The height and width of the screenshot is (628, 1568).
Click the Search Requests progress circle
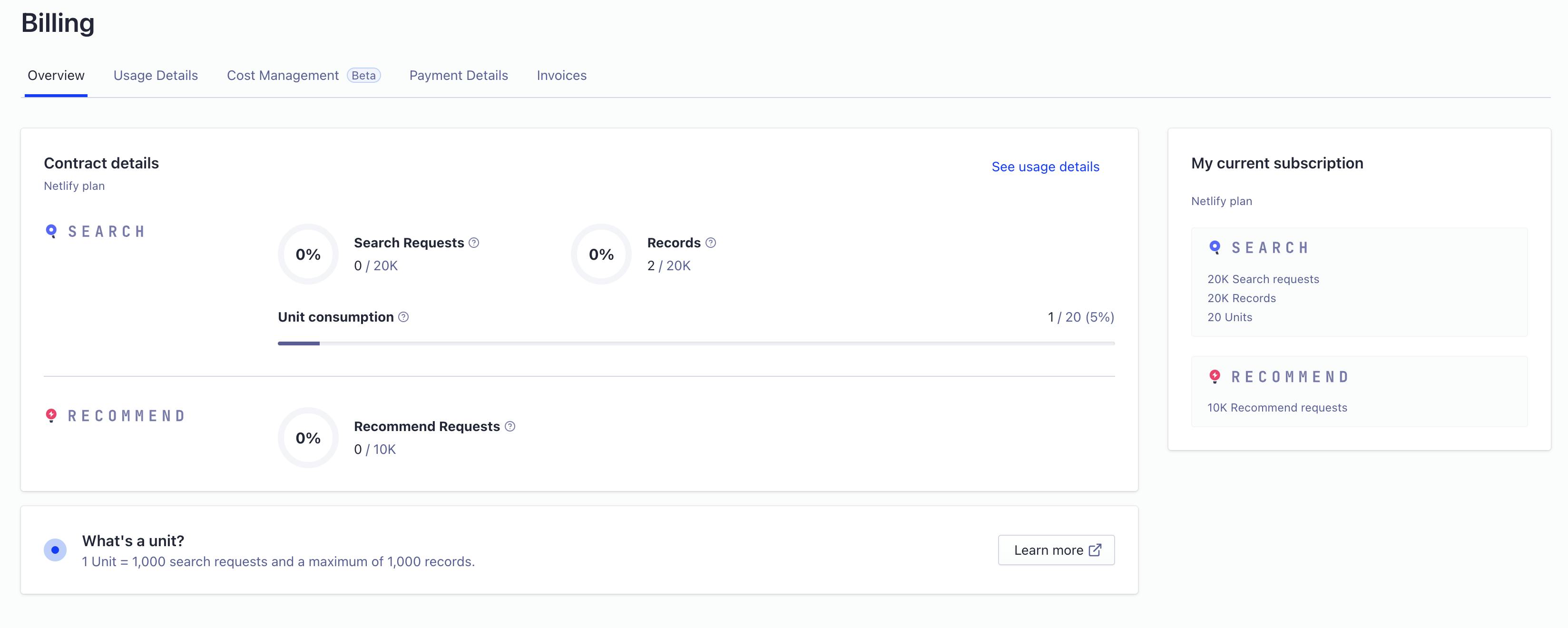pos(307,253)
